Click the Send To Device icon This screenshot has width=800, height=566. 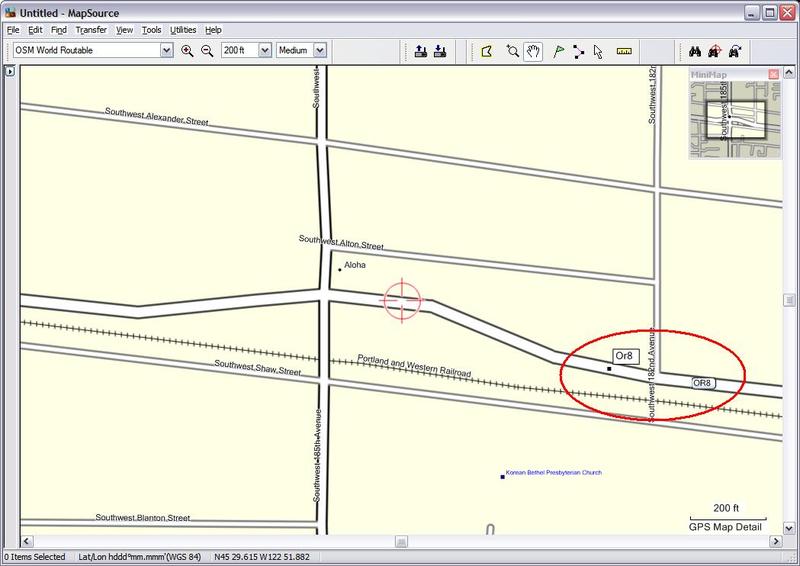point(420,51)
